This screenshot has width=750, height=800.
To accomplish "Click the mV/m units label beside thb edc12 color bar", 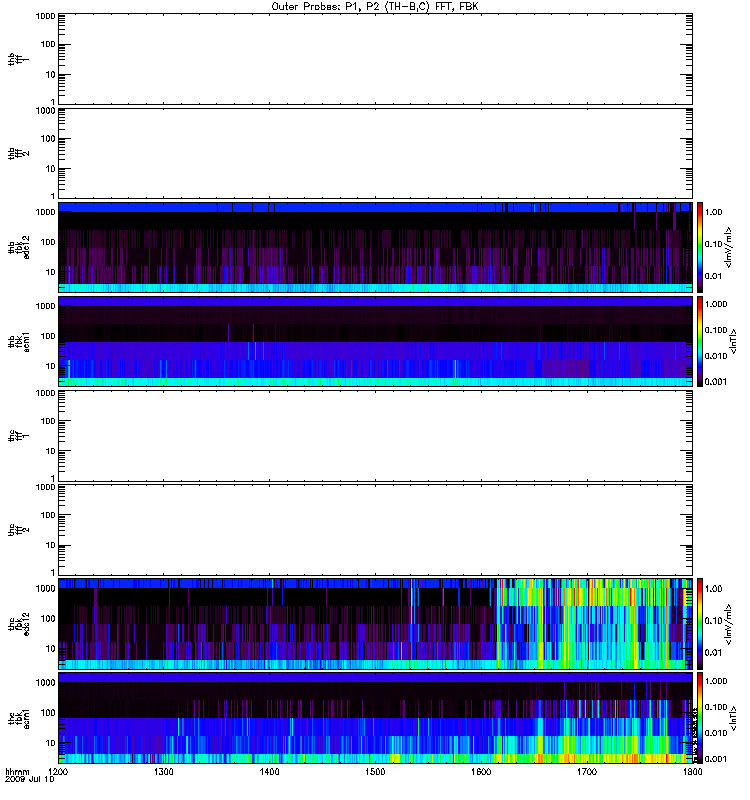I will click(729, 247).
